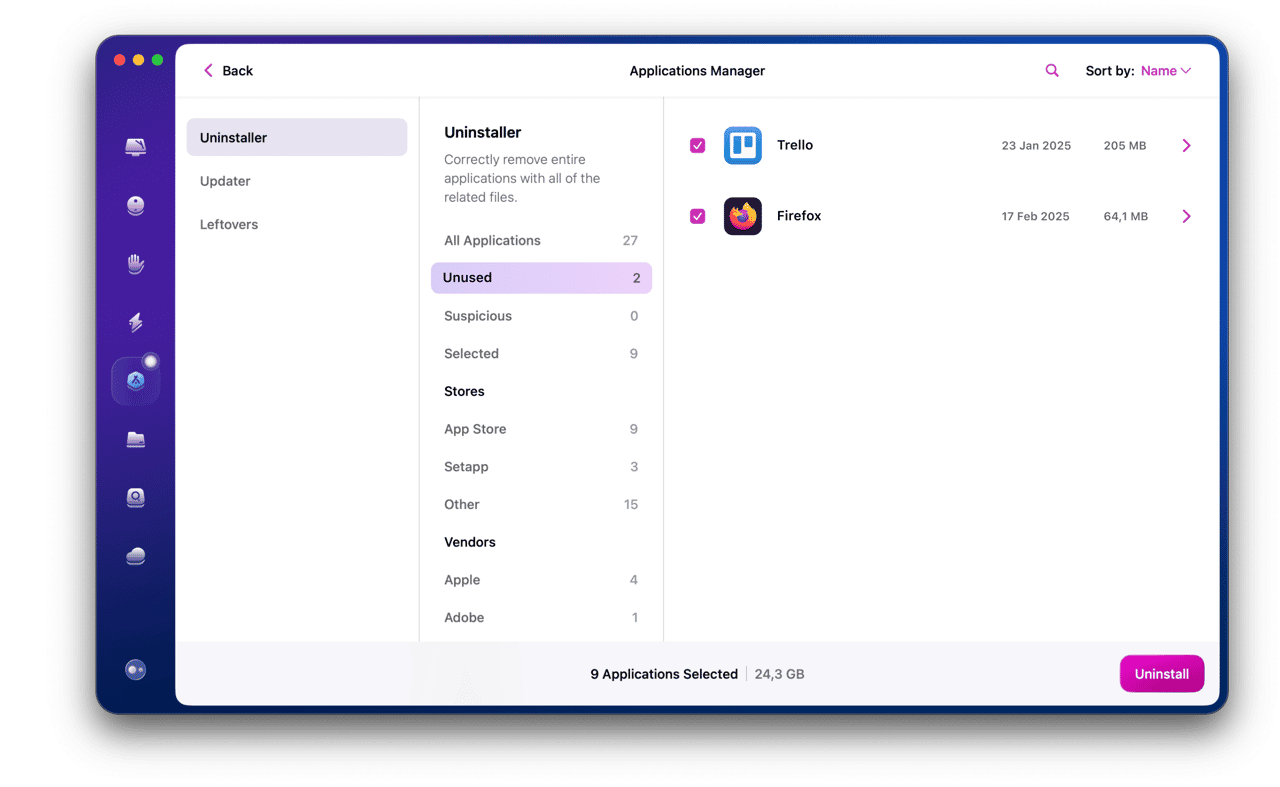Select the All Applications filter
1280x787 pixels.
[541, 240]
